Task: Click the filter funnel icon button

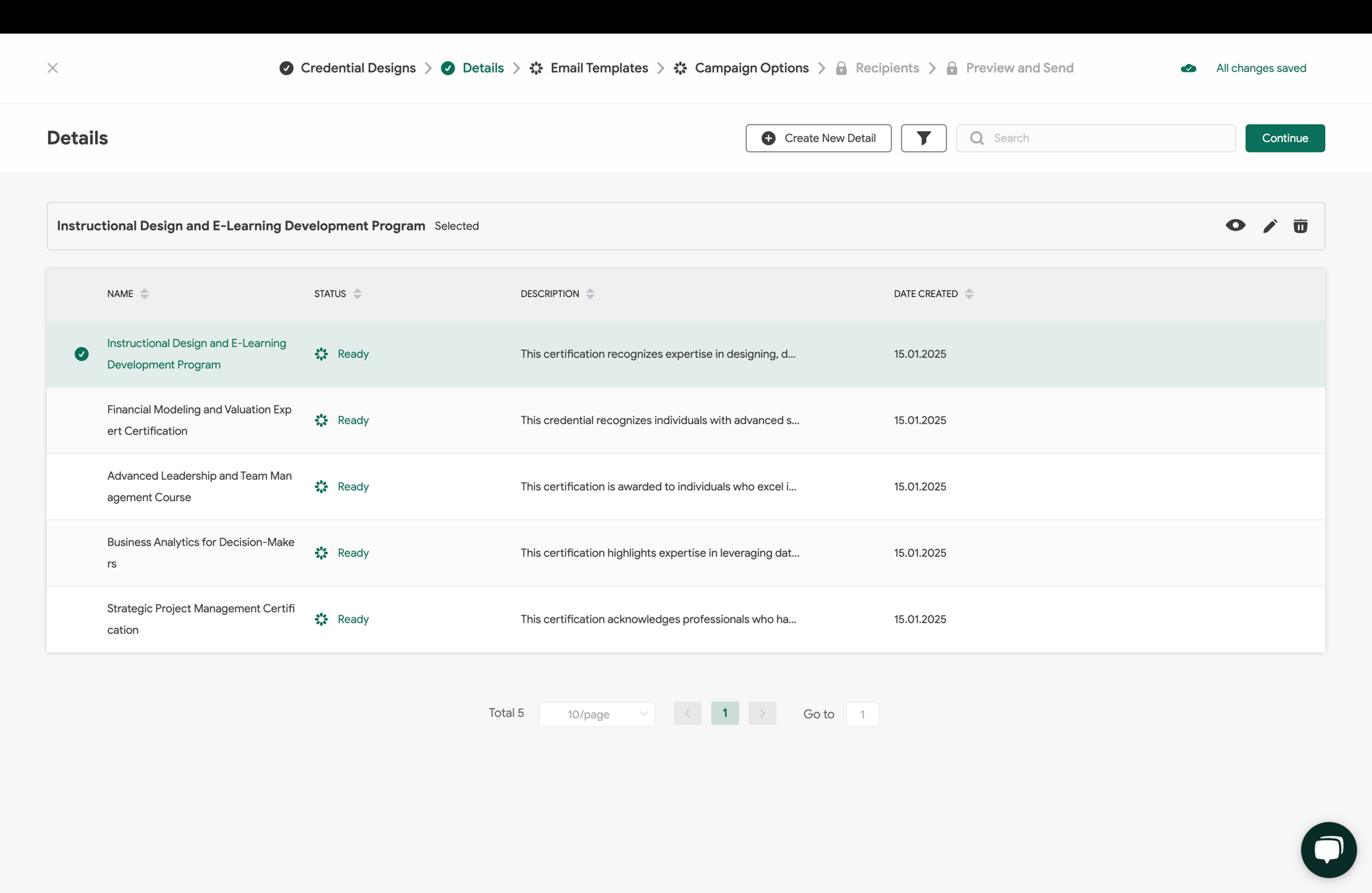Action: click(923, 138)
